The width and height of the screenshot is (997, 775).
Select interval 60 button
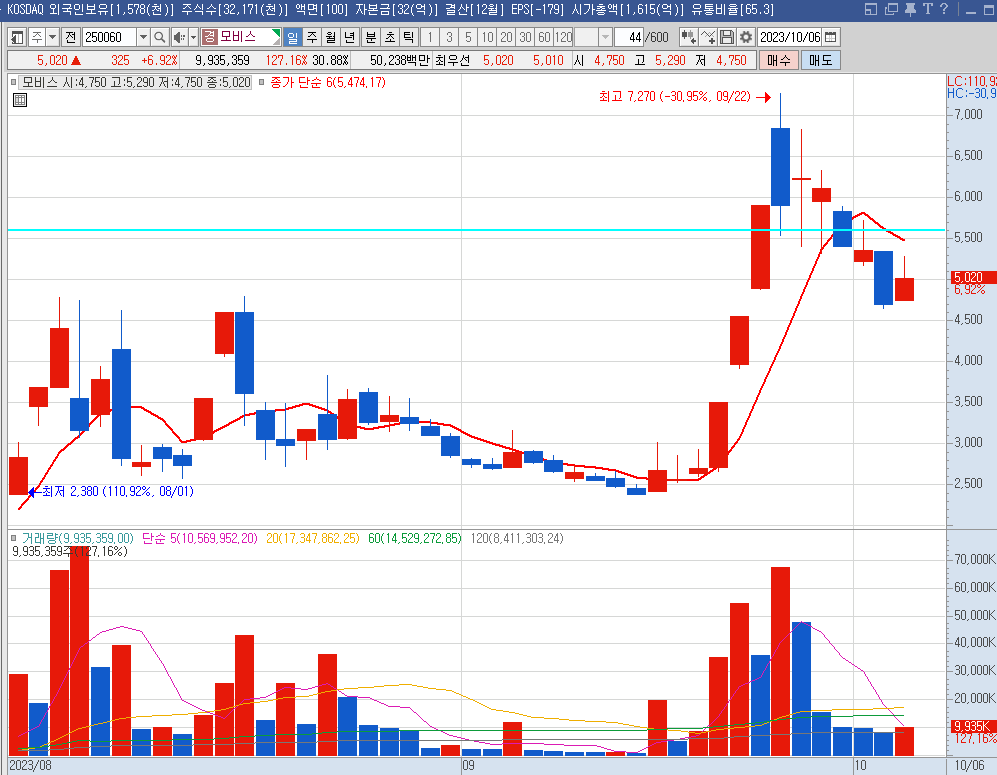click(544, 38)
